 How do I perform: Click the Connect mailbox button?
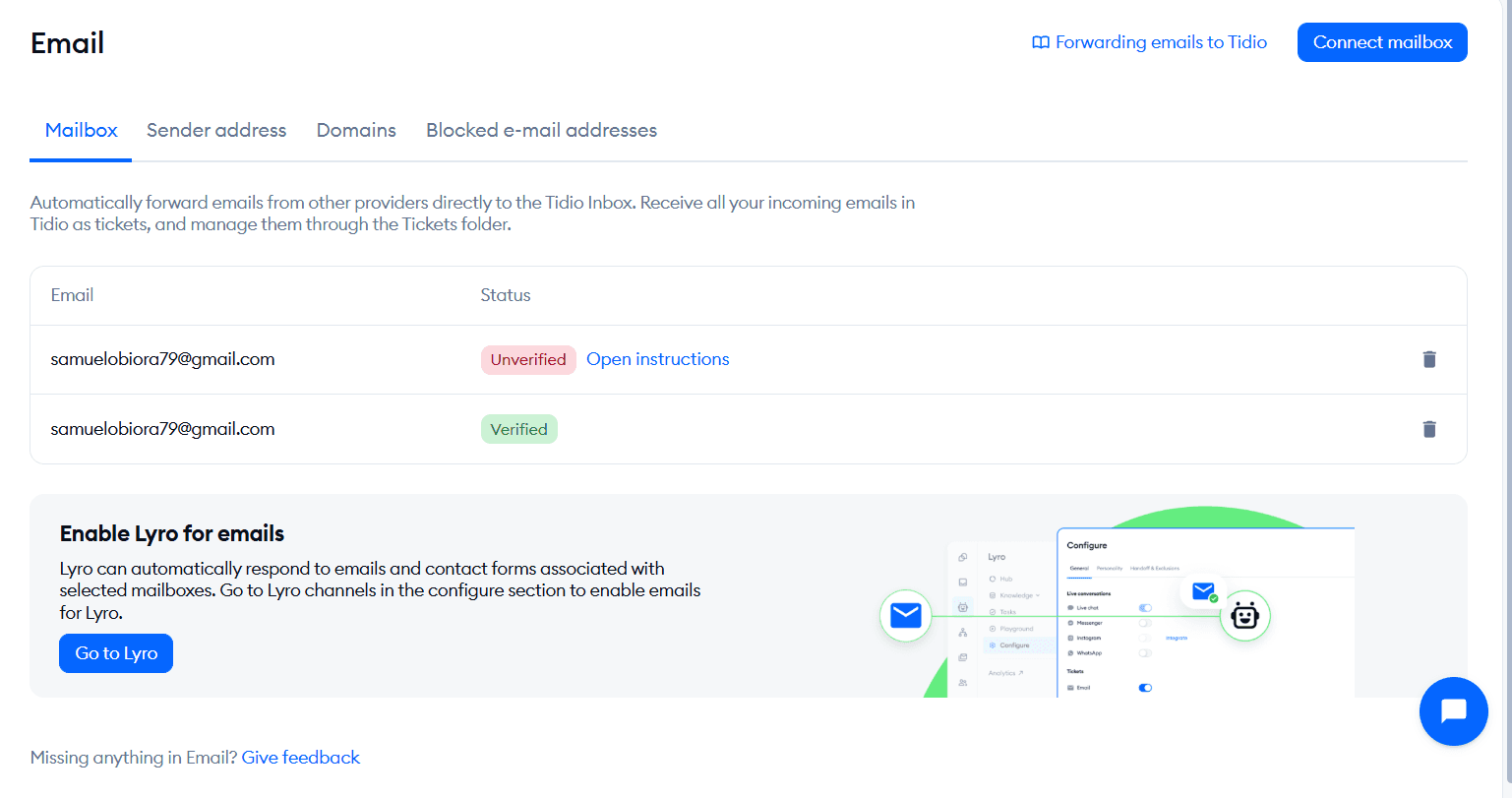(x=1382, y=42)
